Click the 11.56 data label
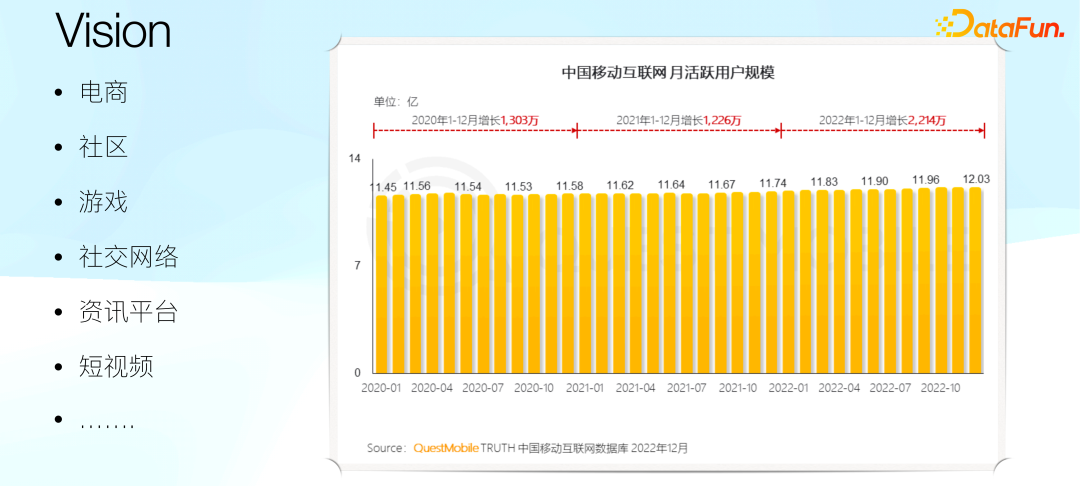Screen dimensions: 1080x486 tap(417, 186)
